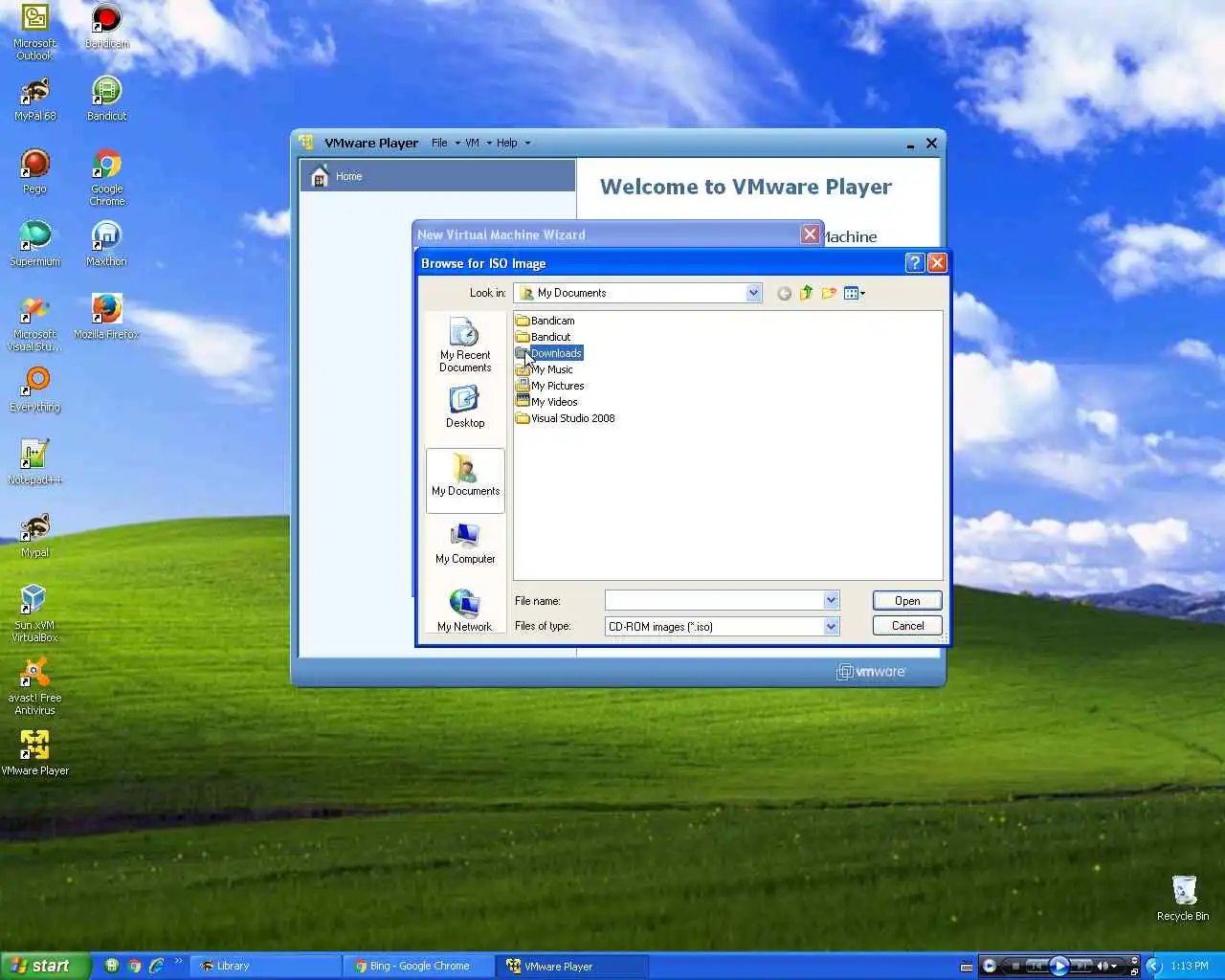The image size is (1225, 980).
Task: Expand the Look in dropdown
Action: click(754, 293)
